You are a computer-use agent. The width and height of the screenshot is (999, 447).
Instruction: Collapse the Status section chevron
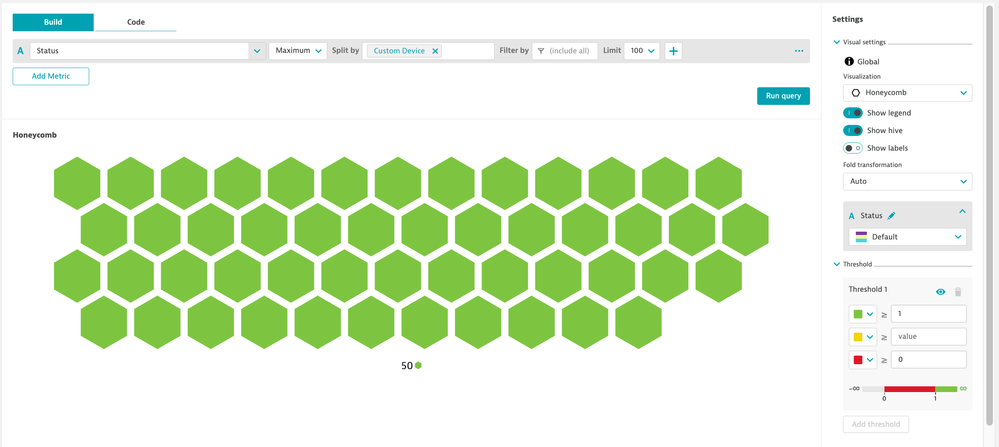tap(962, 212)
